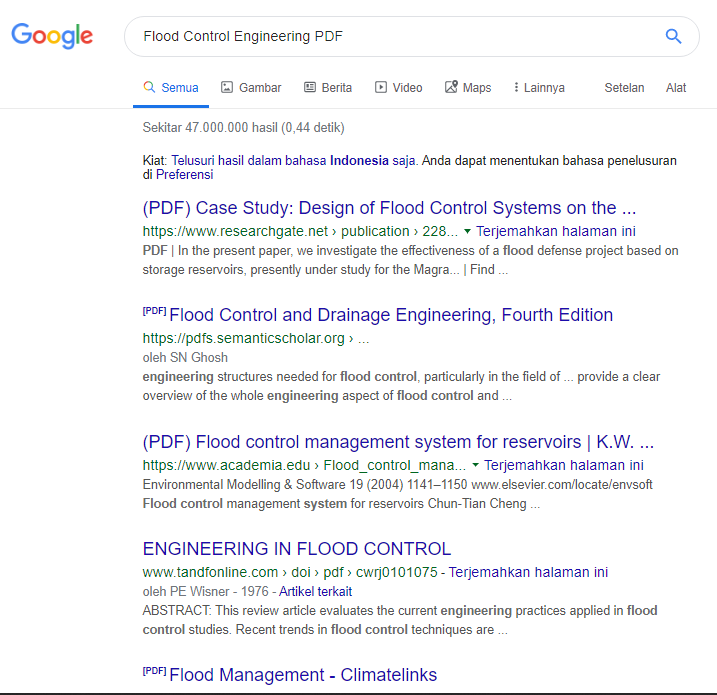Switch to the Maps tab
This screenshot has height=695, width=717.
(x=468, y=87)
